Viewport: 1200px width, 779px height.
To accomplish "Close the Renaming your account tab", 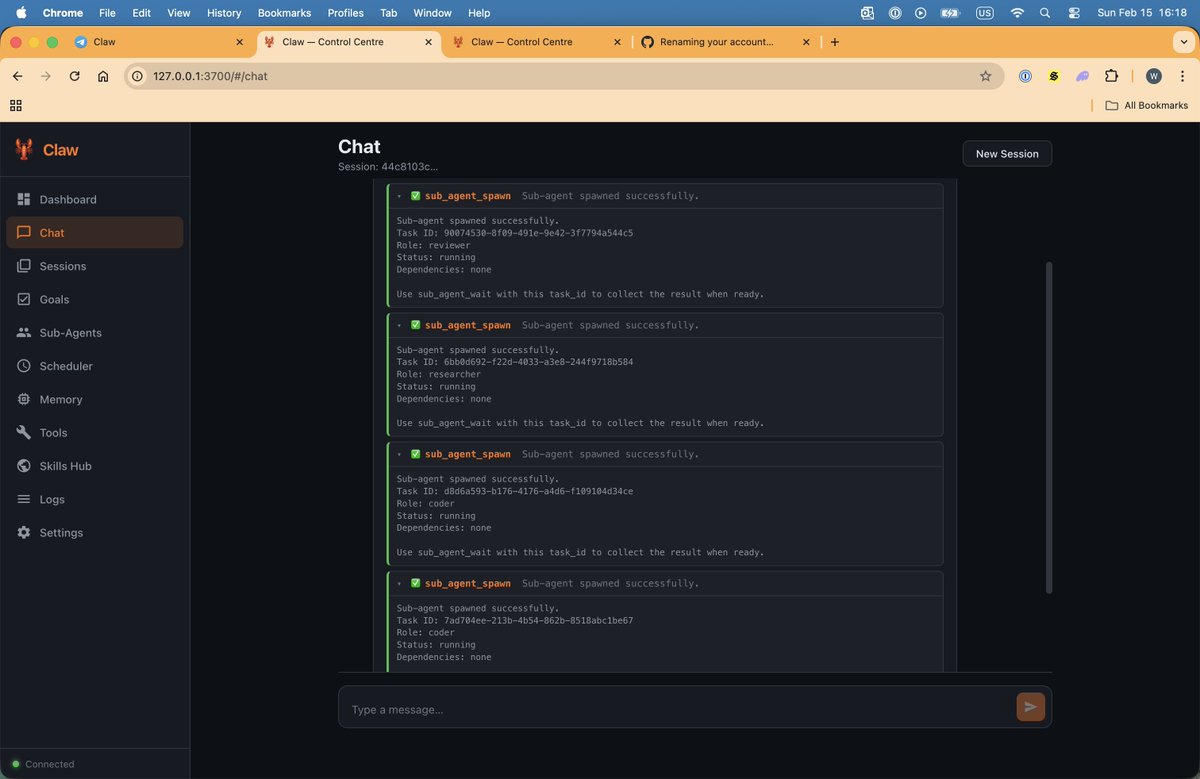I will pyautogui.click(x=806, y=42).
